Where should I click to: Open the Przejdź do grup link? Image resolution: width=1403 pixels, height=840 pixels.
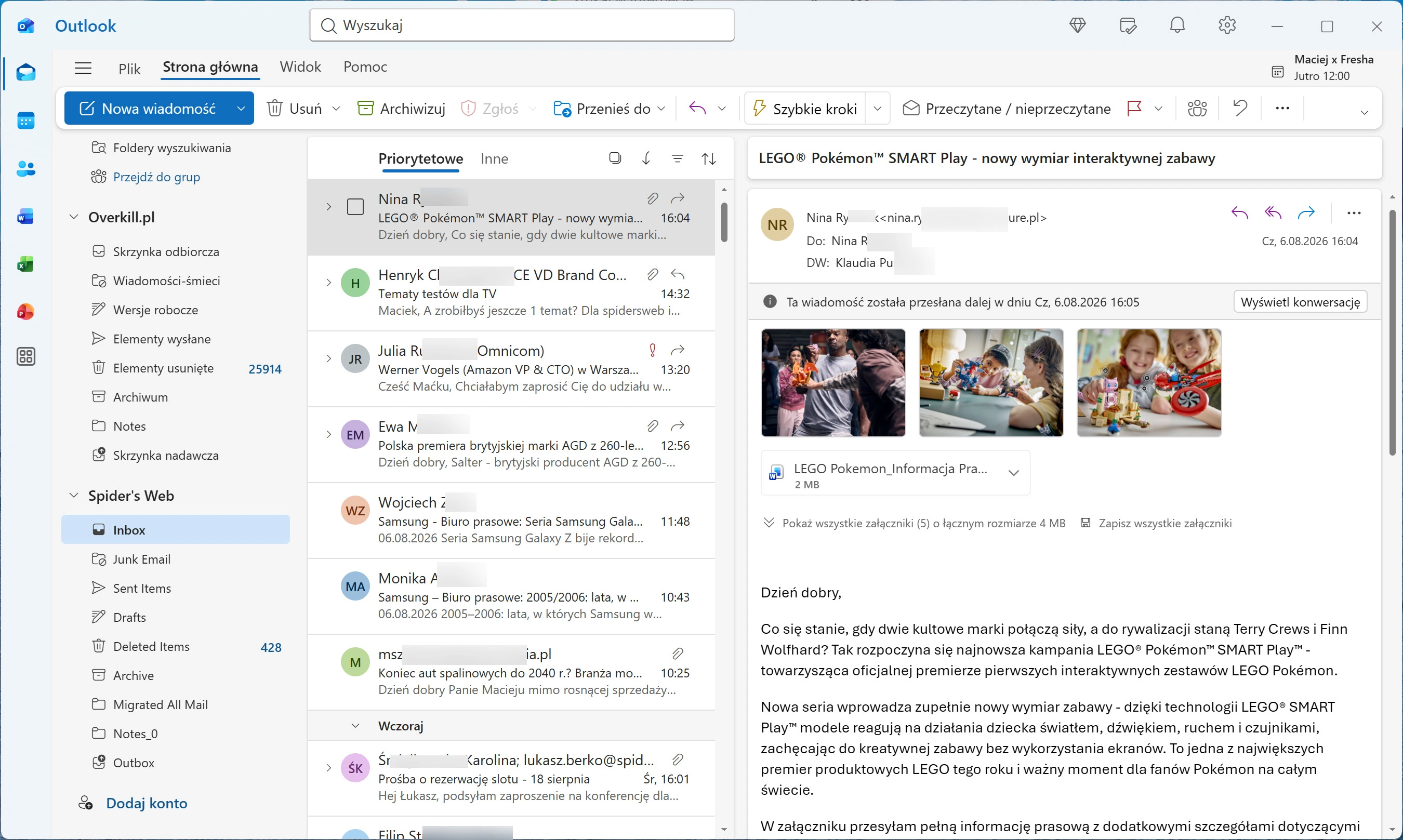coord(156,177)
